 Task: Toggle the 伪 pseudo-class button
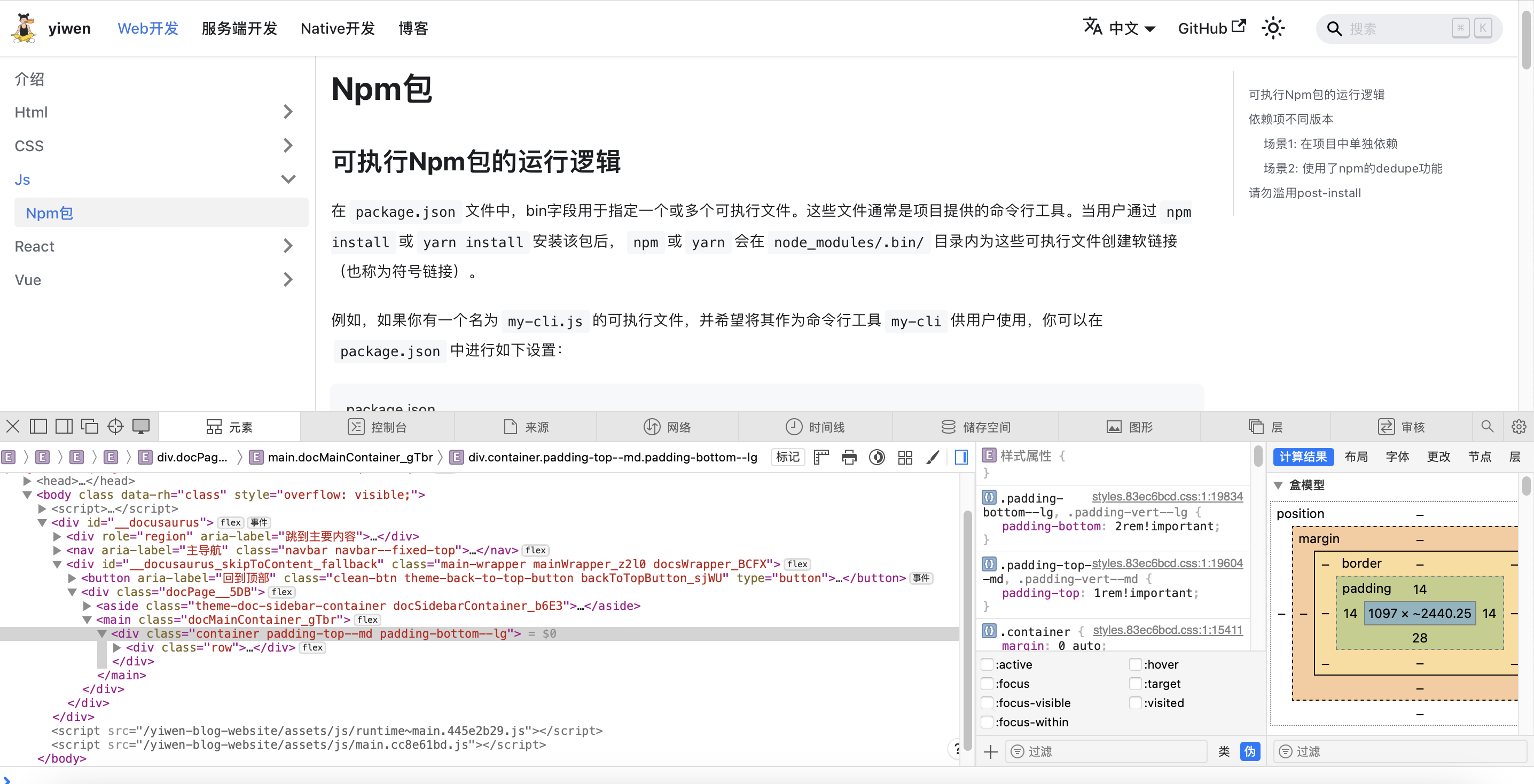point(1250,752)
